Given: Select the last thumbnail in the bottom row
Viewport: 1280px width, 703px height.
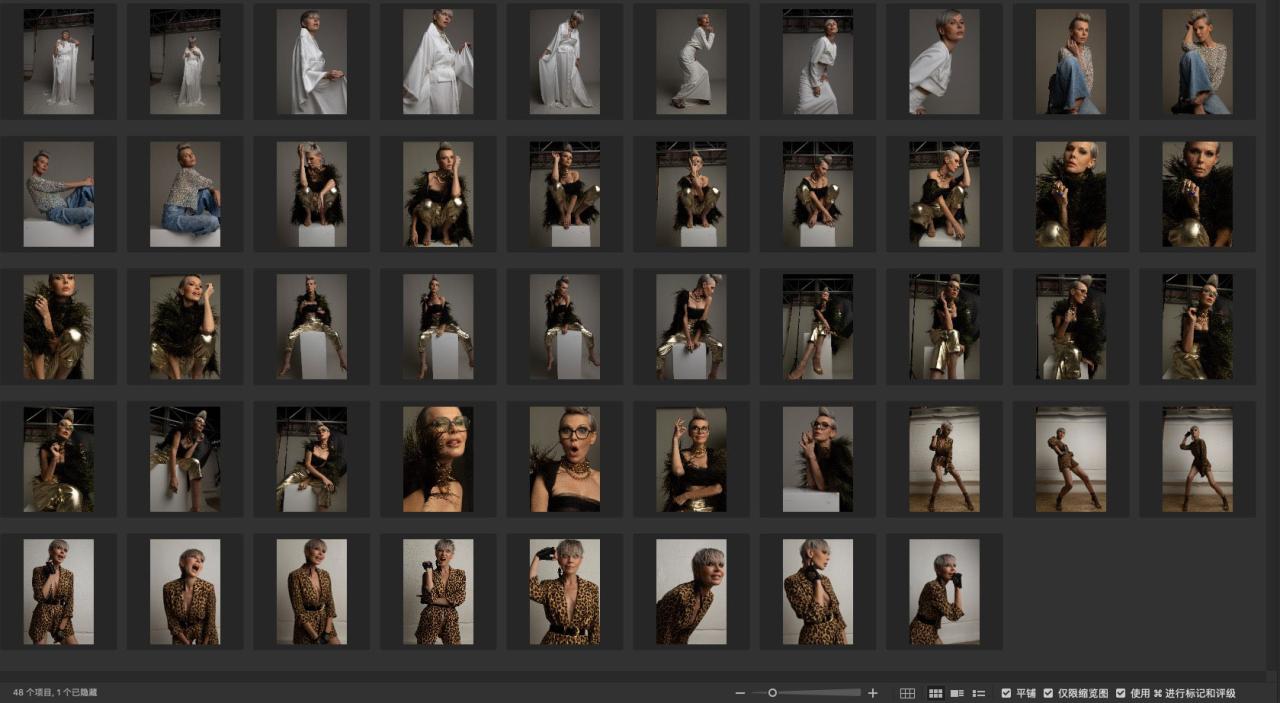Looking at the screenshot, I should (944, 591).
